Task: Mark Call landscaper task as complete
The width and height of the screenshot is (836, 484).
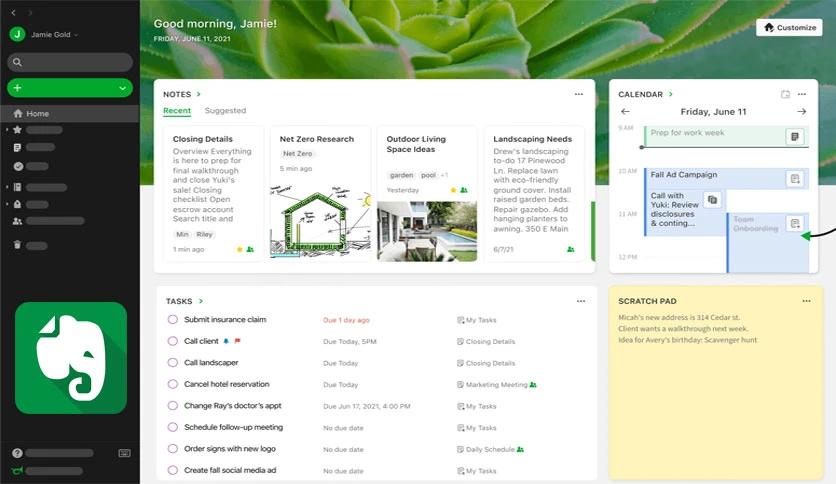Action: coord(173,363)
